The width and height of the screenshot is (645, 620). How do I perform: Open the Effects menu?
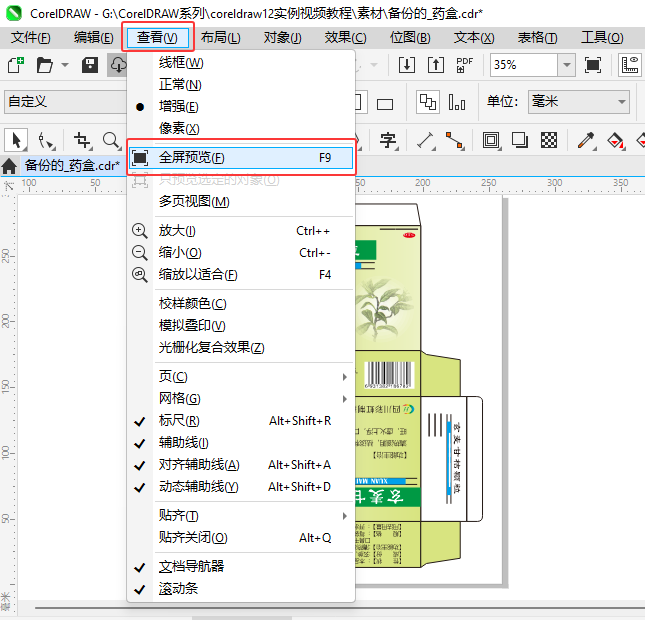click(346, 38)
